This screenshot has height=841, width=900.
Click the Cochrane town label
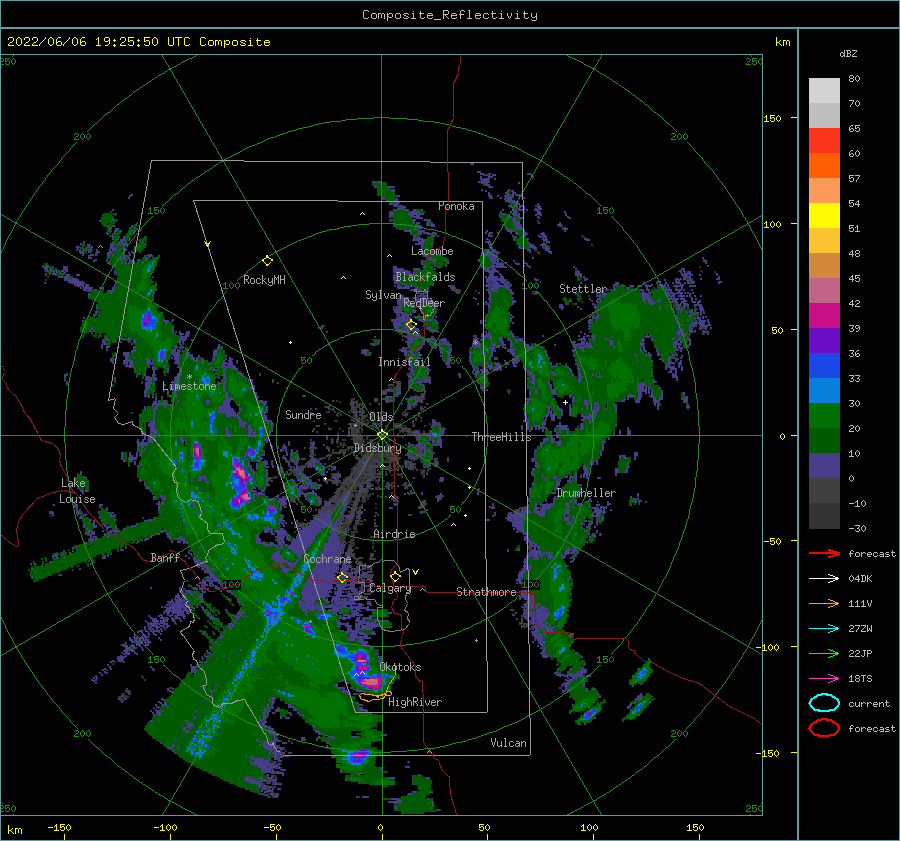(x=327, y=559)
